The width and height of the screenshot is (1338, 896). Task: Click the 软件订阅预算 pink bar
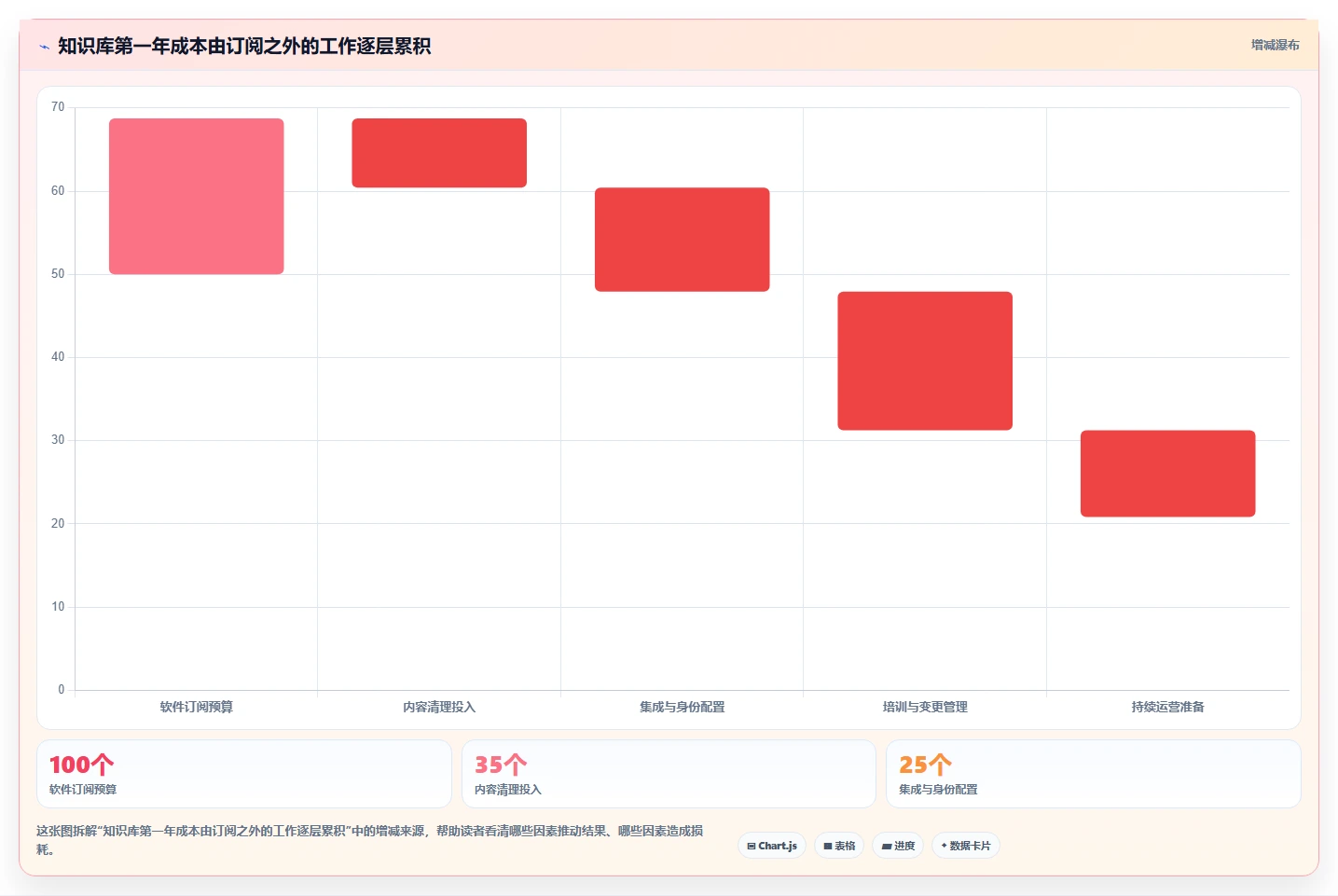click(196, 196)
